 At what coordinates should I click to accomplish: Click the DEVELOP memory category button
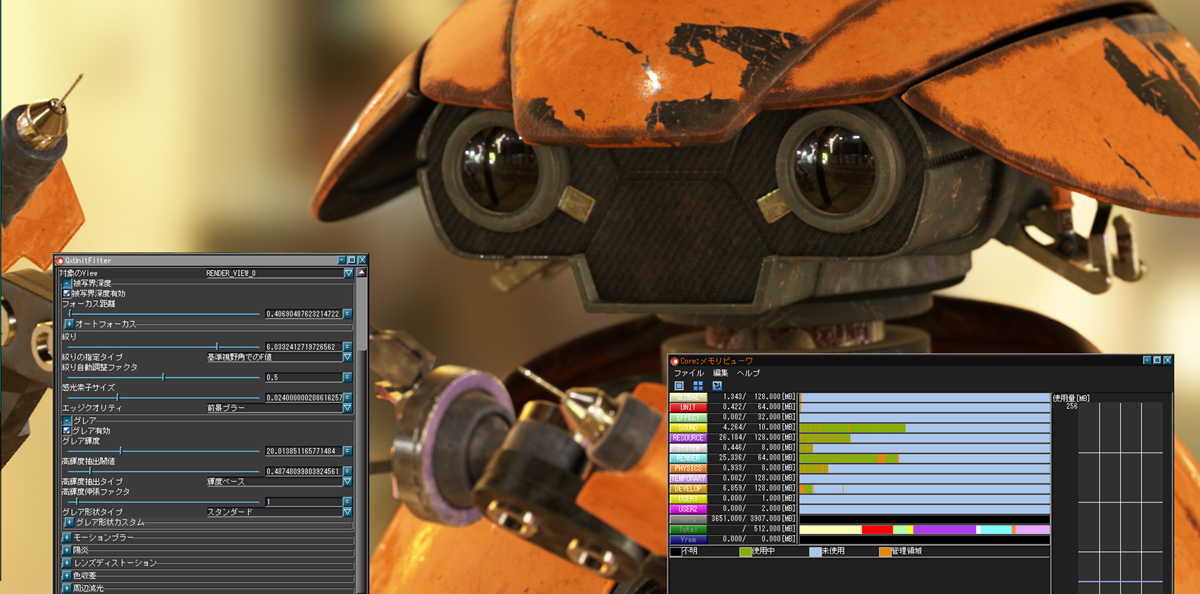(688, 488)
